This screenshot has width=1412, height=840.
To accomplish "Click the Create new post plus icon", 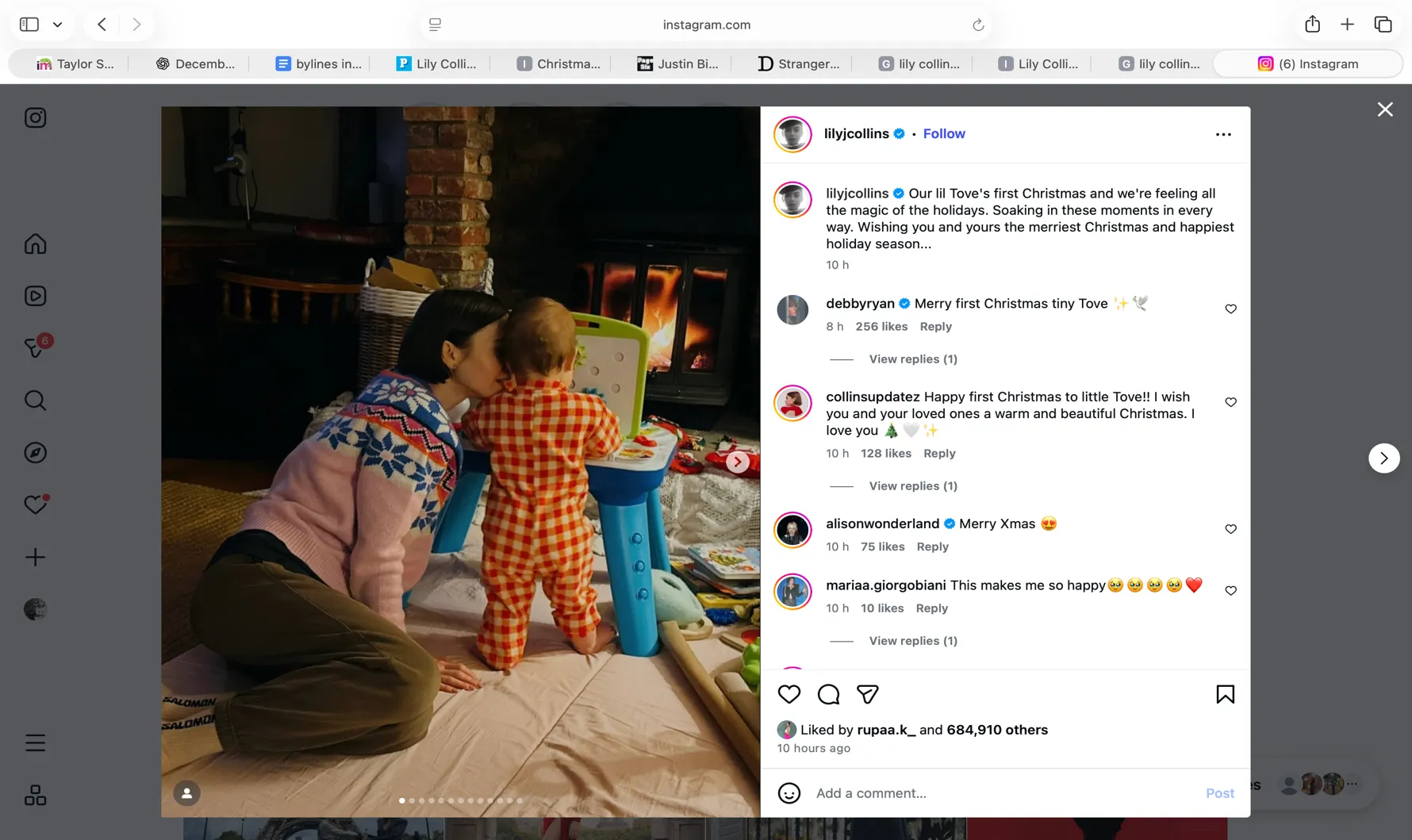I will point(35,557).
